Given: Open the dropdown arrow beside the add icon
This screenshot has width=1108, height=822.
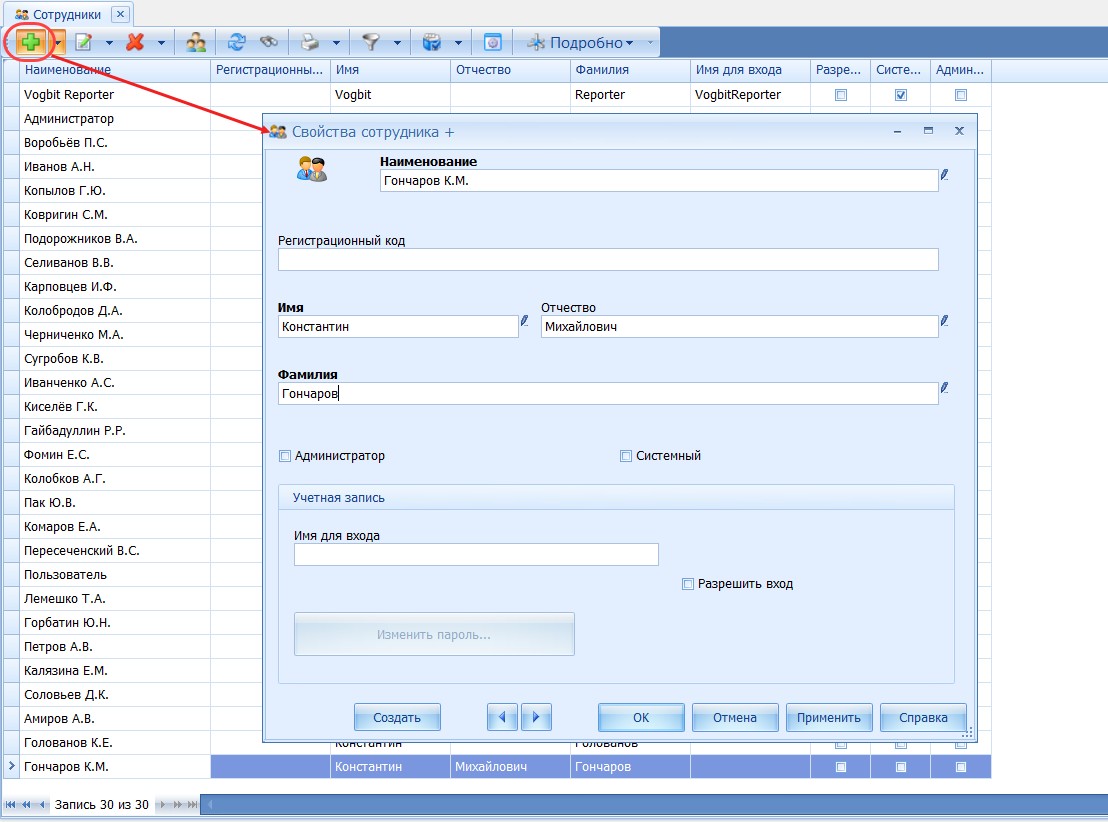Looking at the screenshot, I should point(59,42).
